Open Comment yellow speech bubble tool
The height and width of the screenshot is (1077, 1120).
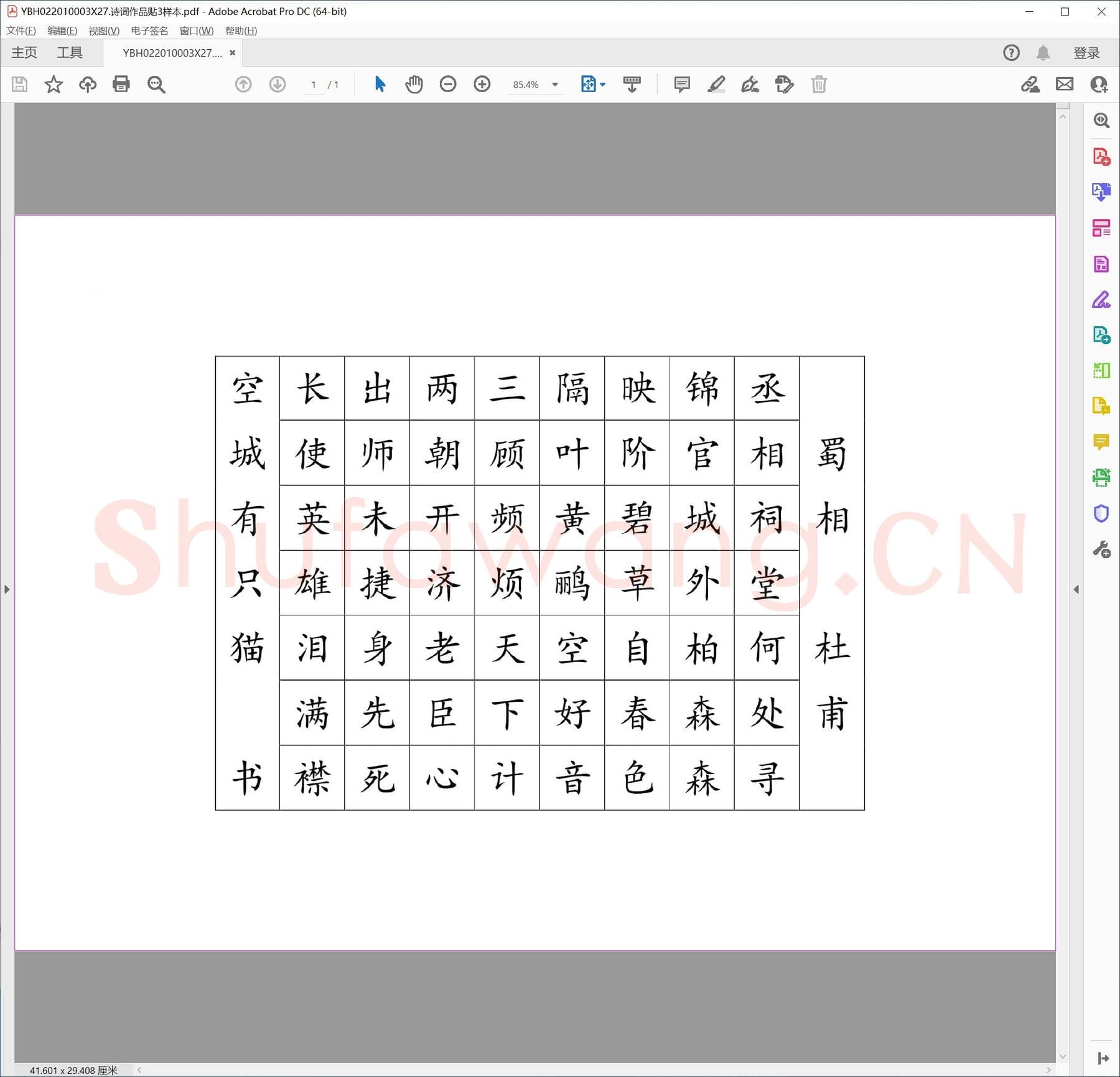coord(1101,442)
